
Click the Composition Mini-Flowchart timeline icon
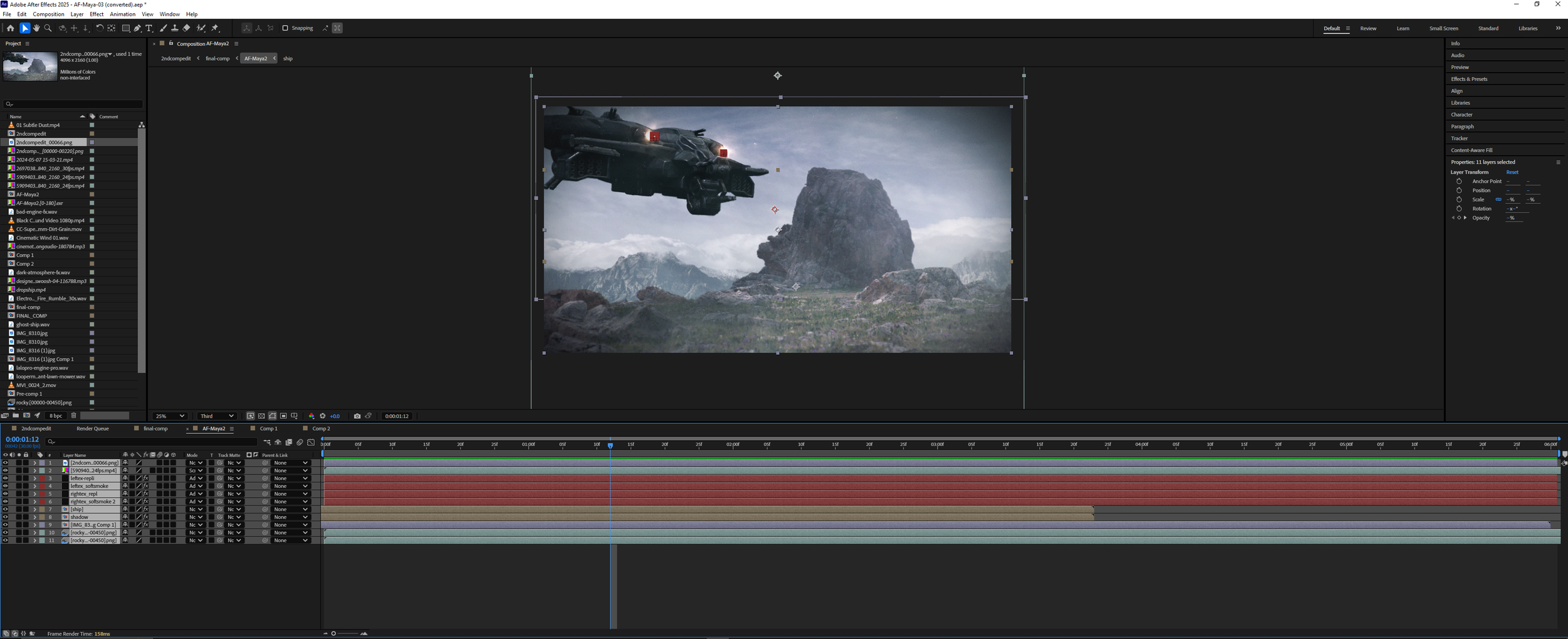point(267,442)
